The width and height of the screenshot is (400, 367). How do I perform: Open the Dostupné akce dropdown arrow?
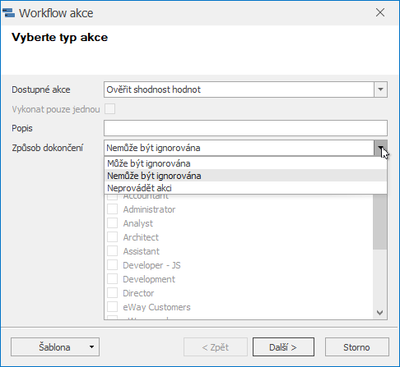(x=381, y=90)
